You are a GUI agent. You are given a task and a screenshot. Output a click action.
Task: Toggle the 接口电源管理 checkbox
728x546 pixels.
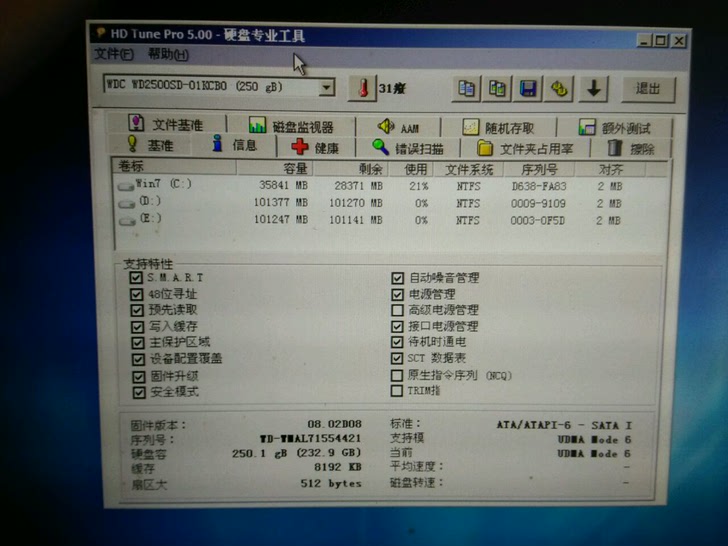click(x=397, y=326)
